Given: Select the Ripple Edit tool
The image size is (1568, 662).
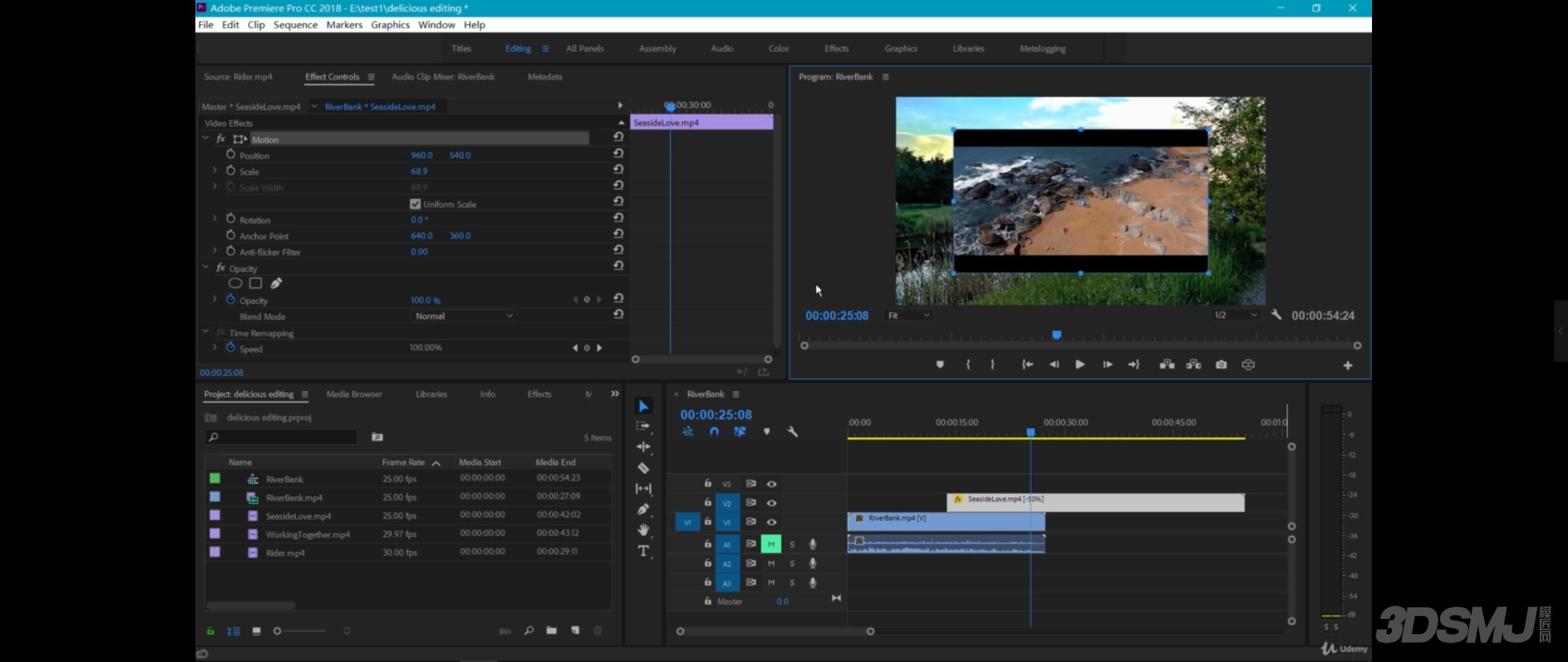Looking at the screenshot, I should (x=643, y=447).
